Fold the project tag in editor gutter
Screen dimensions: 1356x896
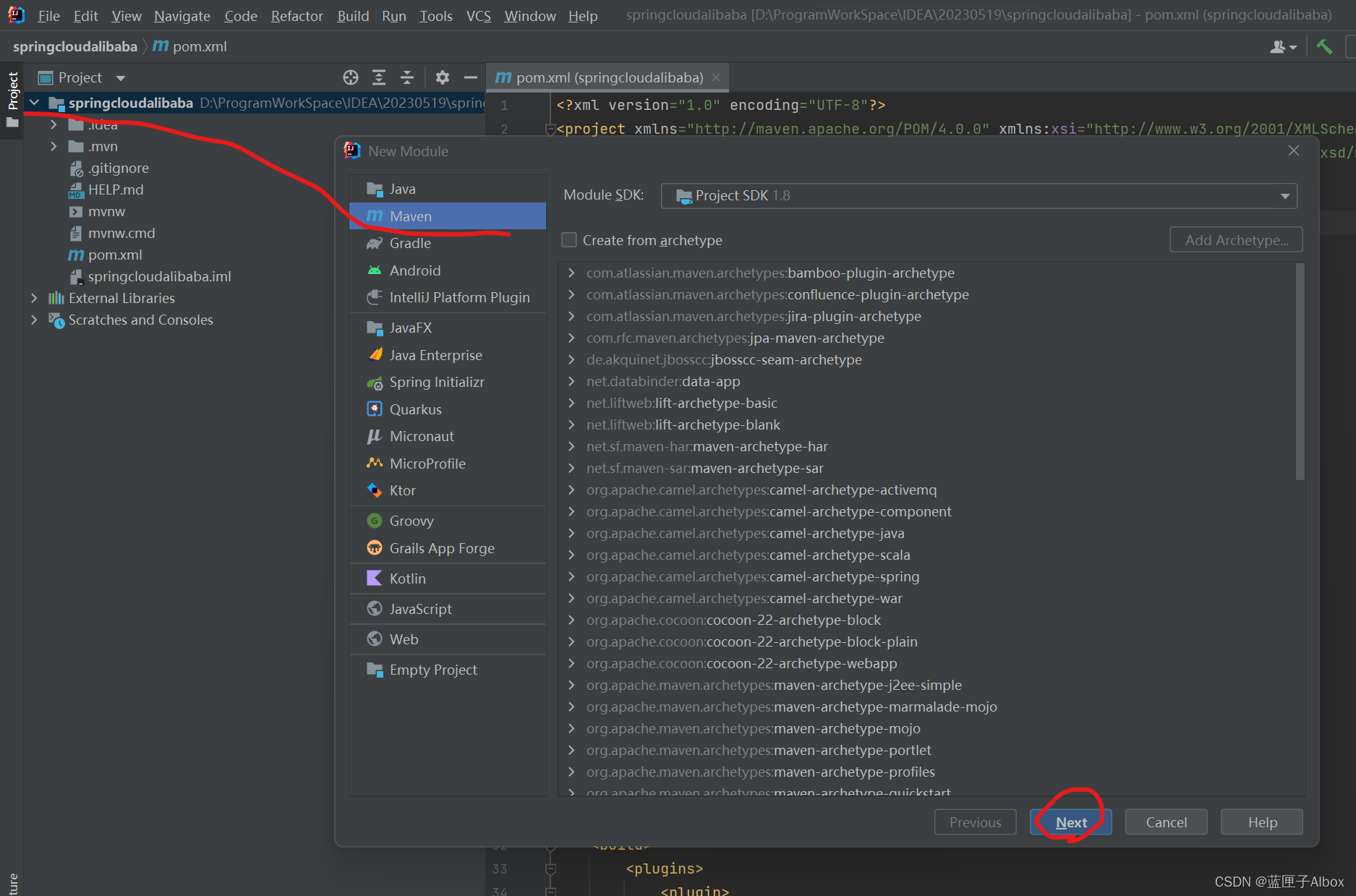[x=550, y=129]
